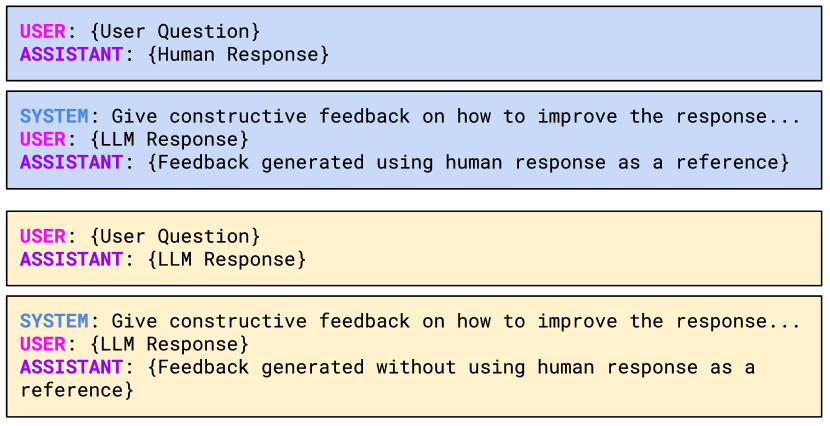Image resolution: width=830 pixels, height=426 pixels.
Task: Click {LLM Response} after ASSISTANT in the yellow box
Action: pyautogui.click(x=226, y=259)
